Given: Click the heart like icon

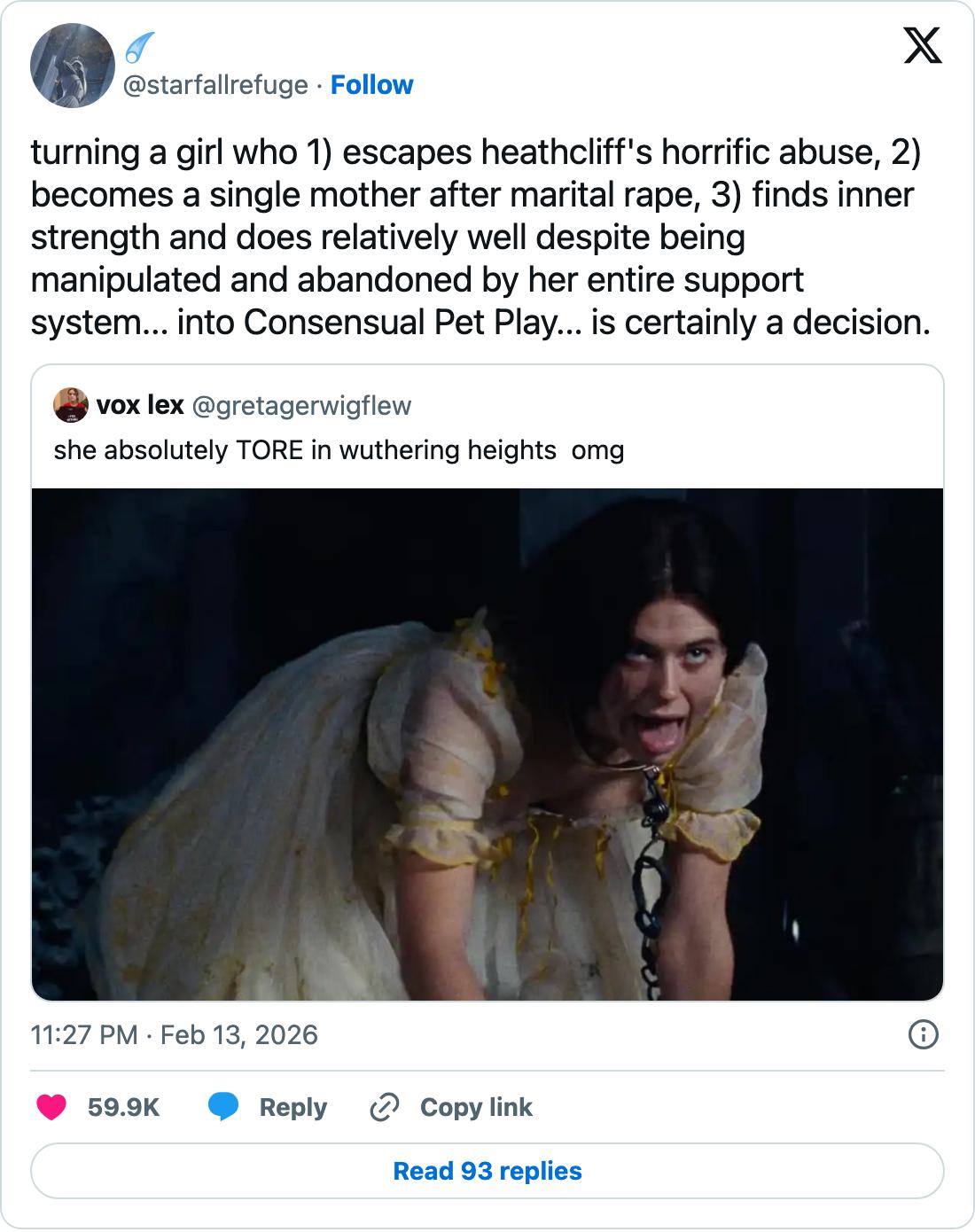Looking at the screenshot, I should pyautogui.click(x=51, y=1107).
